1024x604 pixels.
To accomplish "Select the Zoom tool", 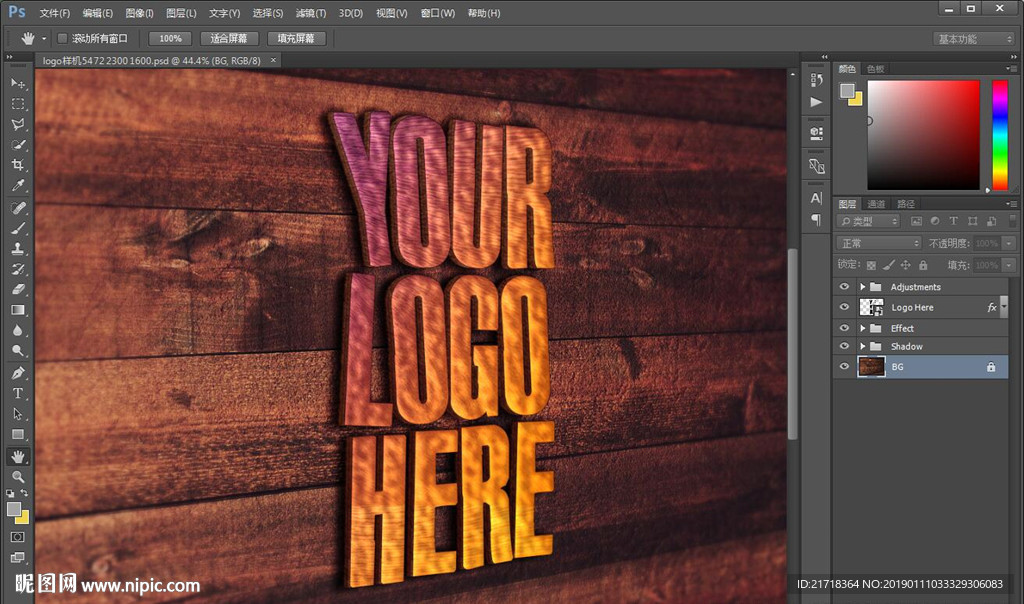I will tap(18, 477).
